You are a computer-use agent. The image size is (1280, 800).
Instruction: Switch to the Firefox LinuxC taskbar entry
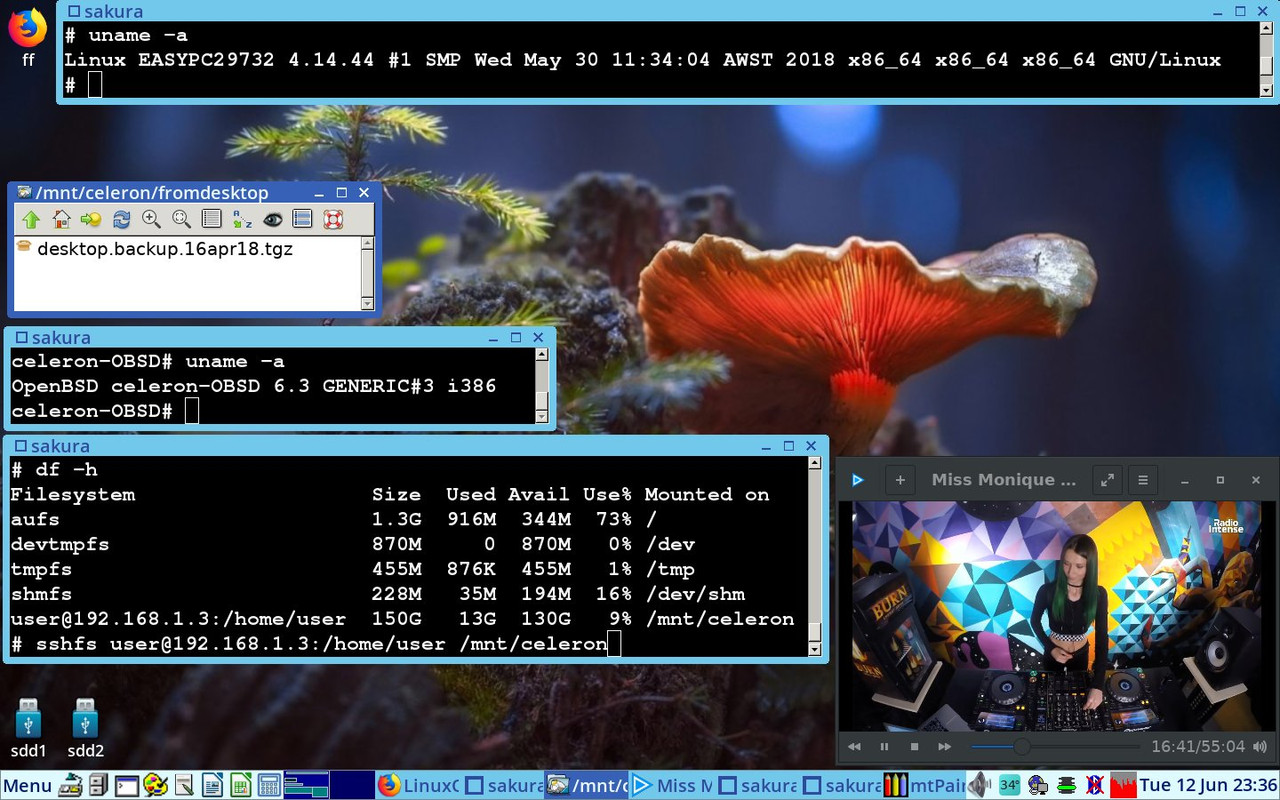pyautogui.click(x=418, y=786)
